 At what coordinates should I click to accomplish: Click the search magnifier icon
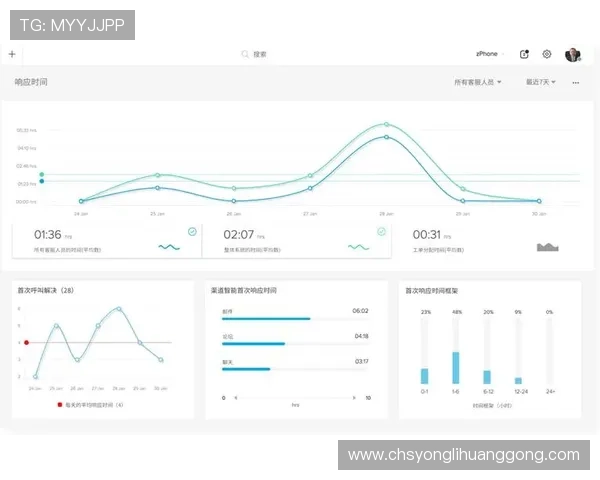245,54
